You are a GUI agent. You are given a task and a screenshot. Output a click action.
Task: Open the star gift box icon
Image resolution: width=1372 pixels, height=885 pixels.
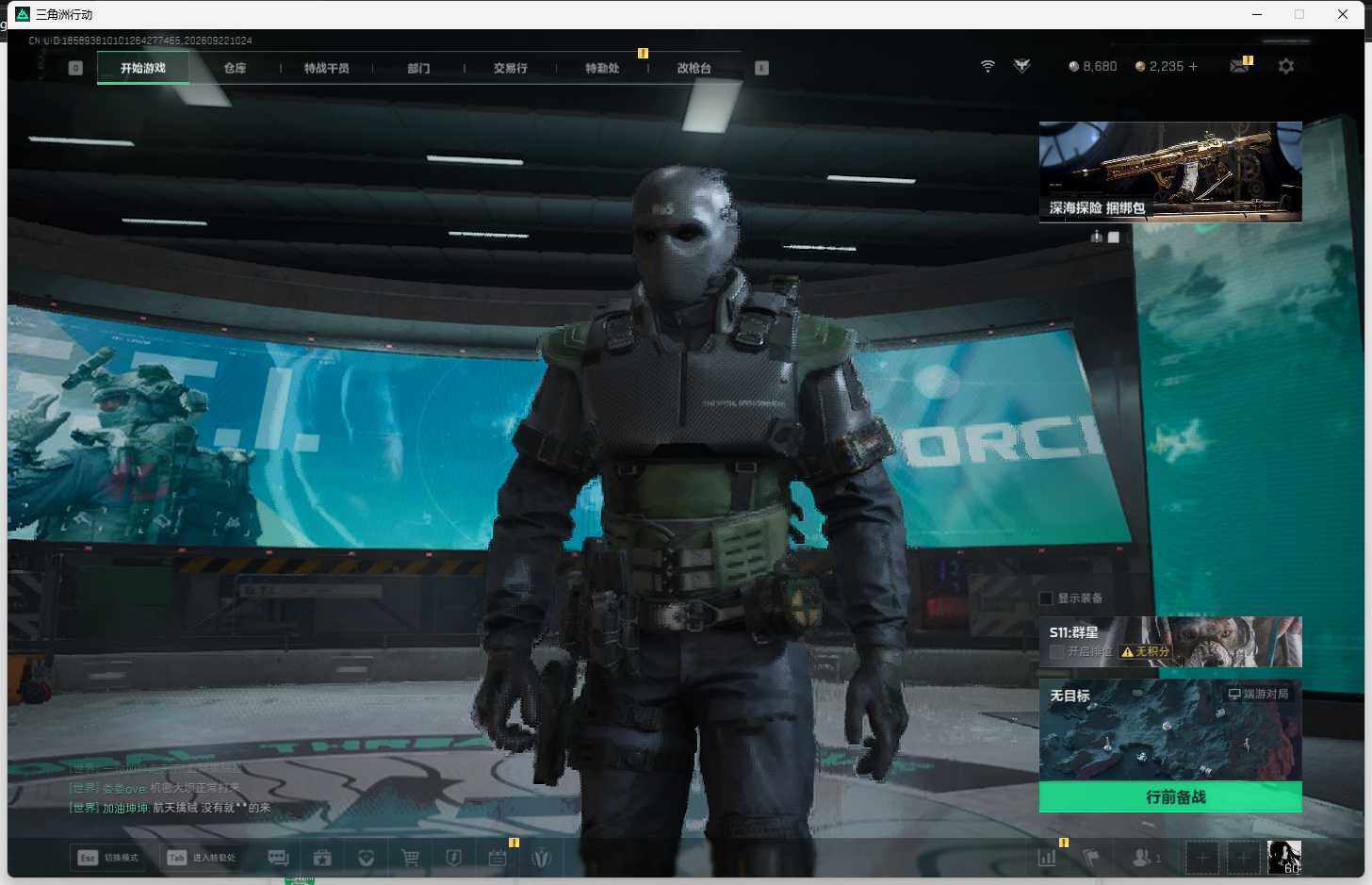pos(322,858)
